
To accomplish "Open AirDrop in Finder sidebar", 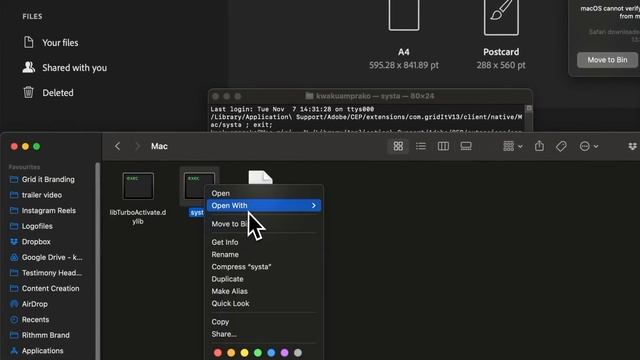I will coord(34,304).
